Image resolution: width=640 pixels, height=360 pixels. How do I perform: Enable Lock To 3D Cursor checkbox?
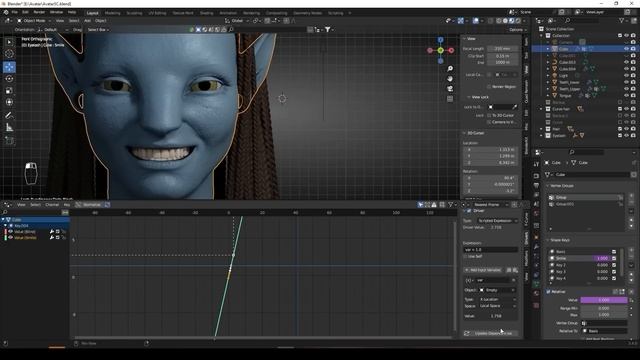click(x=489, y=115)
